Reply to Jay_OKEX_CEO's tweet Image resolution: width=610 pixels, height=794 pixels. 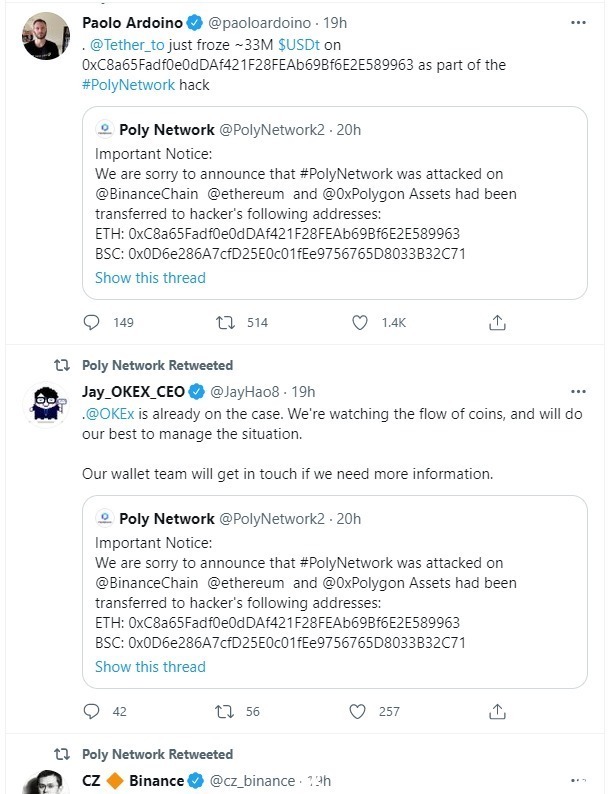92,712
